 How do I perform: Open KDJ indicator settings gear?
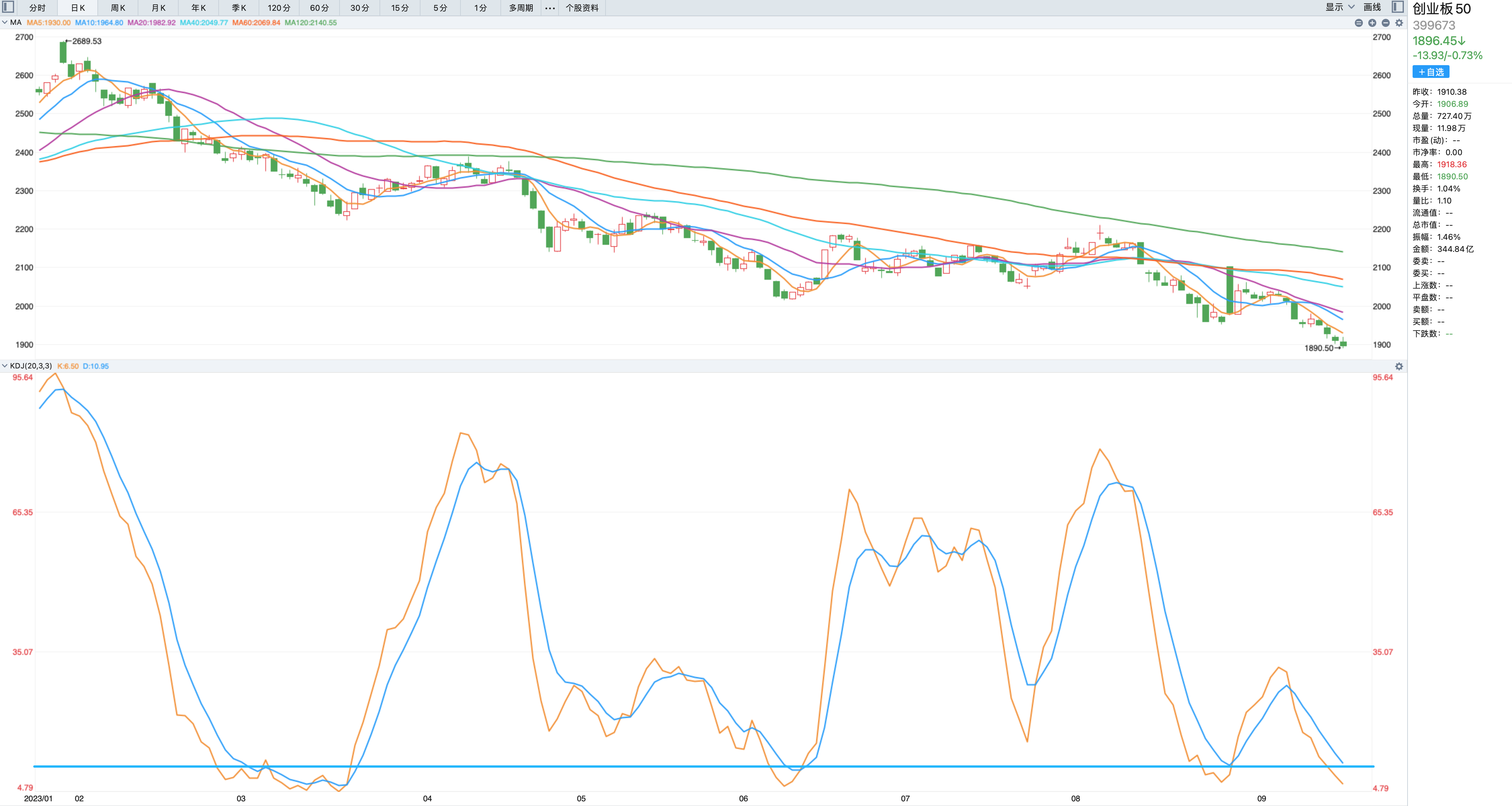[1399, 366]
